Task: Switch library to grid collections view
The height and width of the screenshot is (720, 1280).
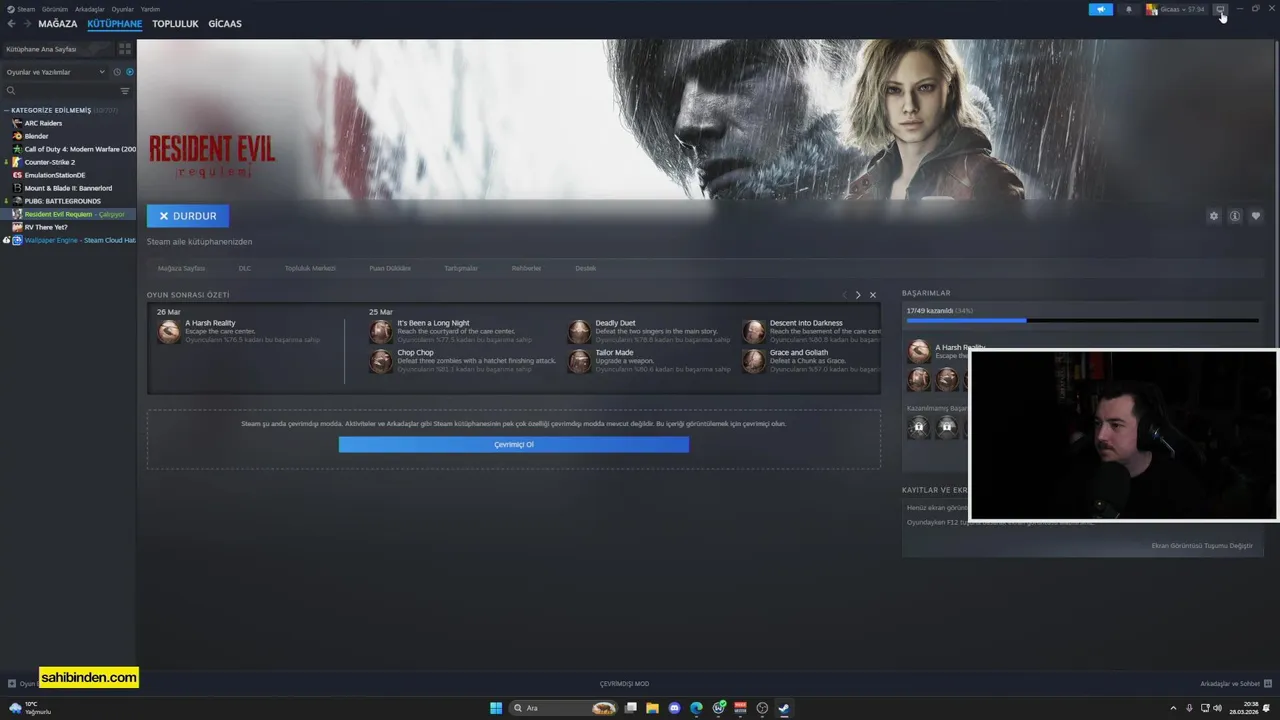Action: pos(125,48)
